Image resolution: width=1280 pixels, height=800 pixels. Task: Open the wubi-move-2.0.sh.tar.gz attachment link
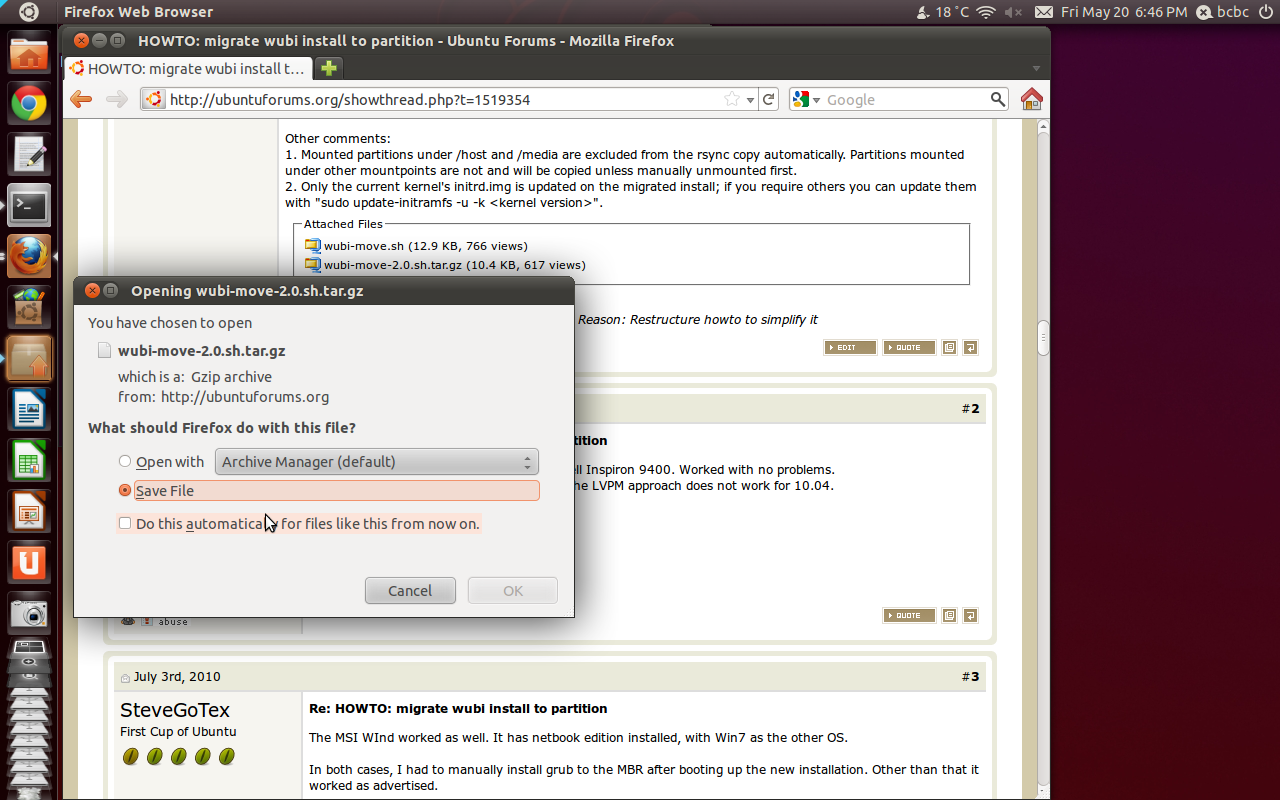tap(394, 265)
